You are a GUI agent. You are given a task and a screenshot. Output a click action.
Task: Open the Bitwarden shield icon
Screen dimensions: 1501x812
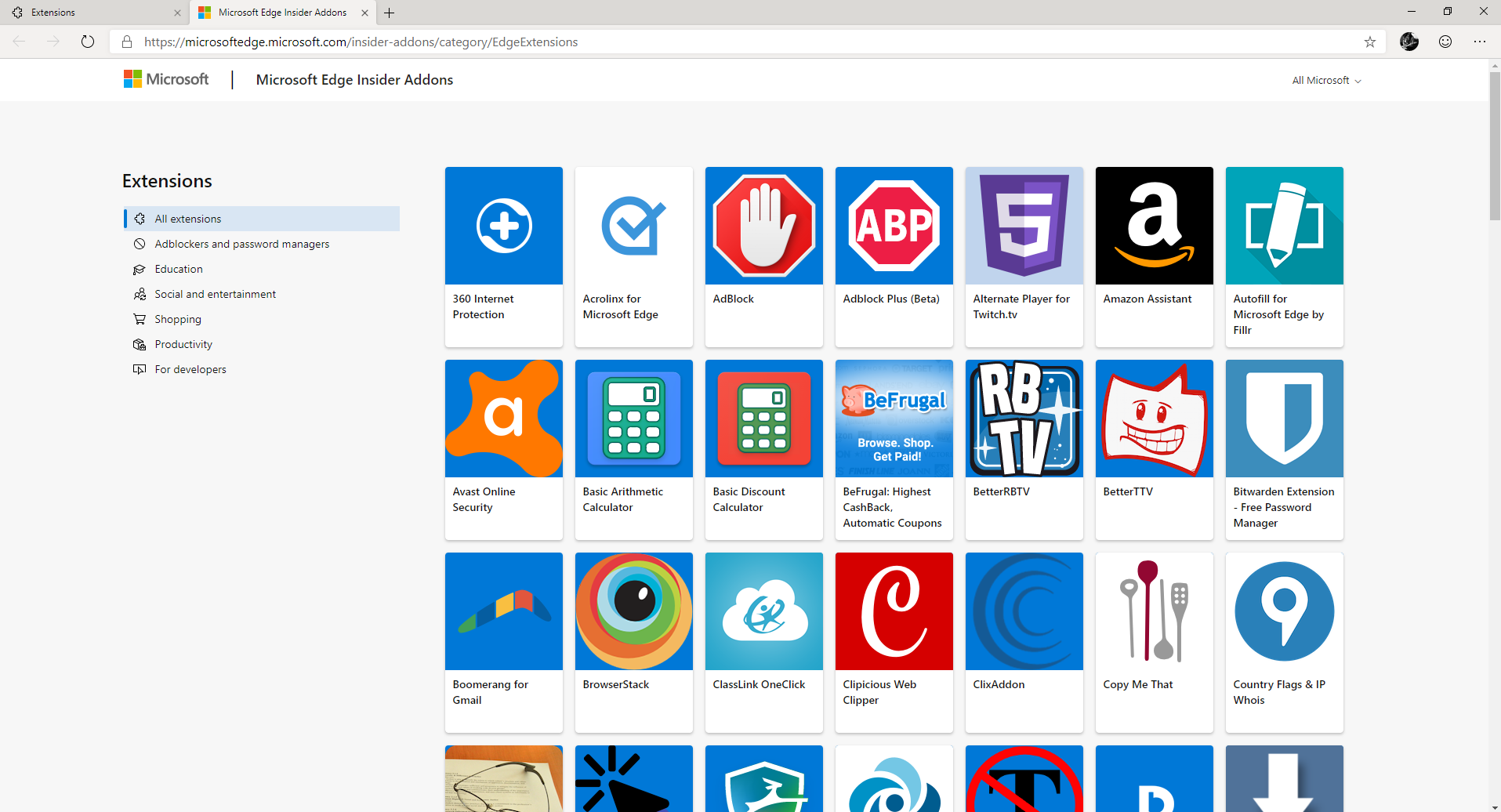click(x=1285, y=419)
